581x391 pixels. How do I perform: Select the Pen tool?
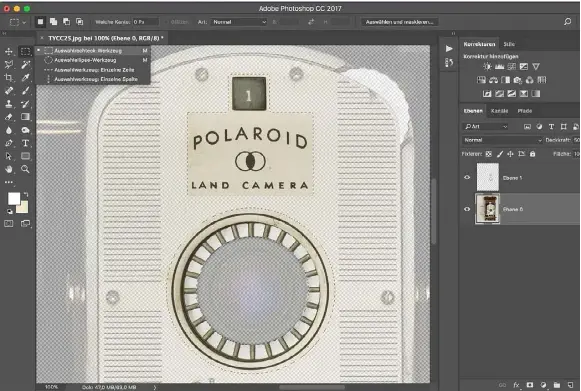pos(9,143)
